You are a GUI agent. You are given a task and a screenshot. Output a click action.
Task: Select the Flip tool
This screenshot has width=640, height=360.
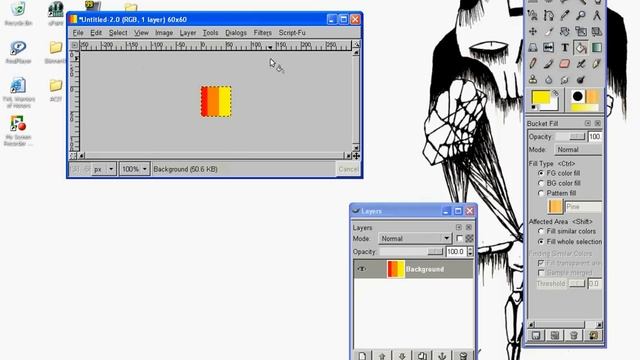coord(549,47)
